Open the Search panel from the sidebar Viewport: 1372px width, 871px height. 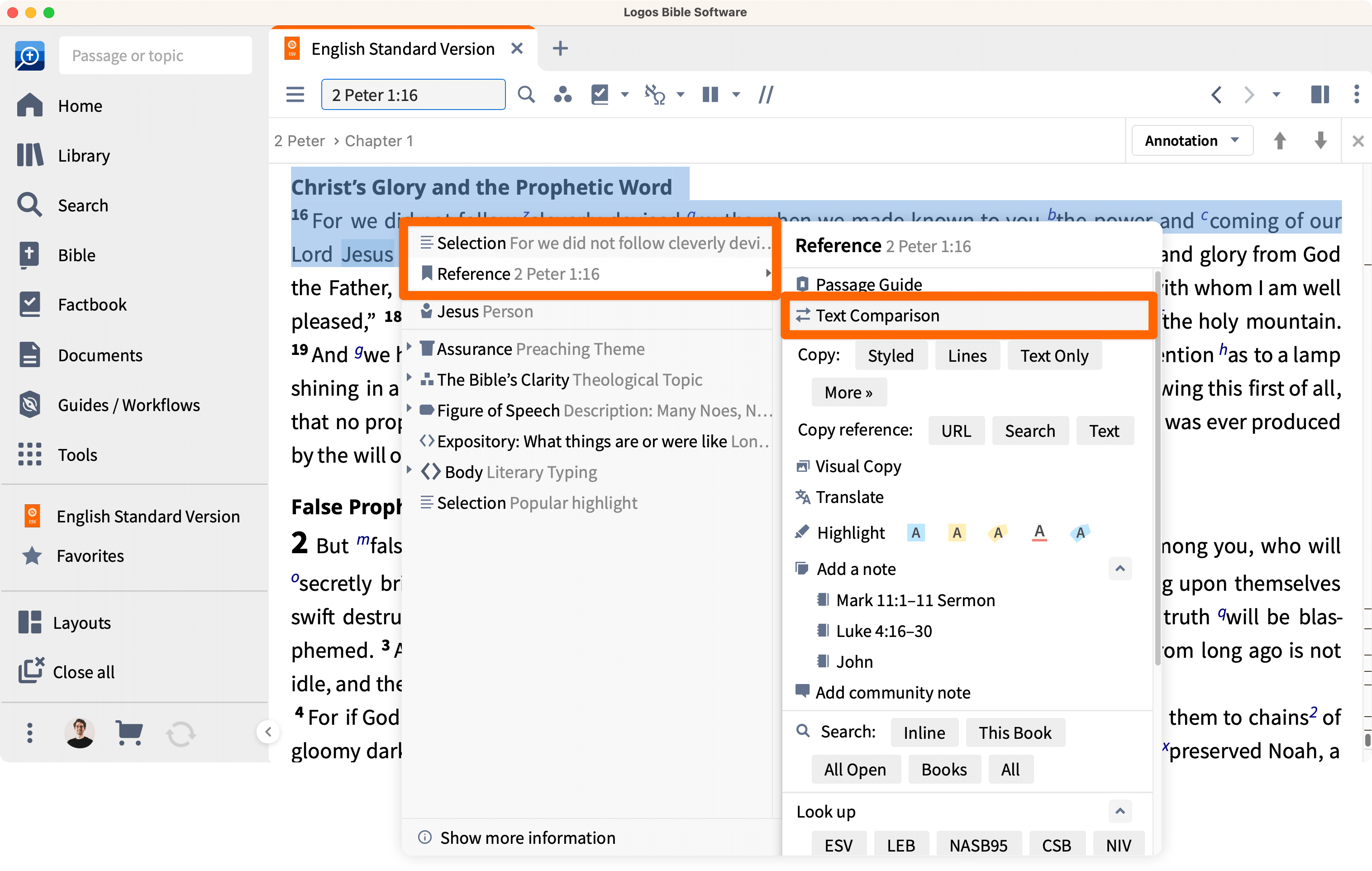pyautogui.click(x=62, y=205)
